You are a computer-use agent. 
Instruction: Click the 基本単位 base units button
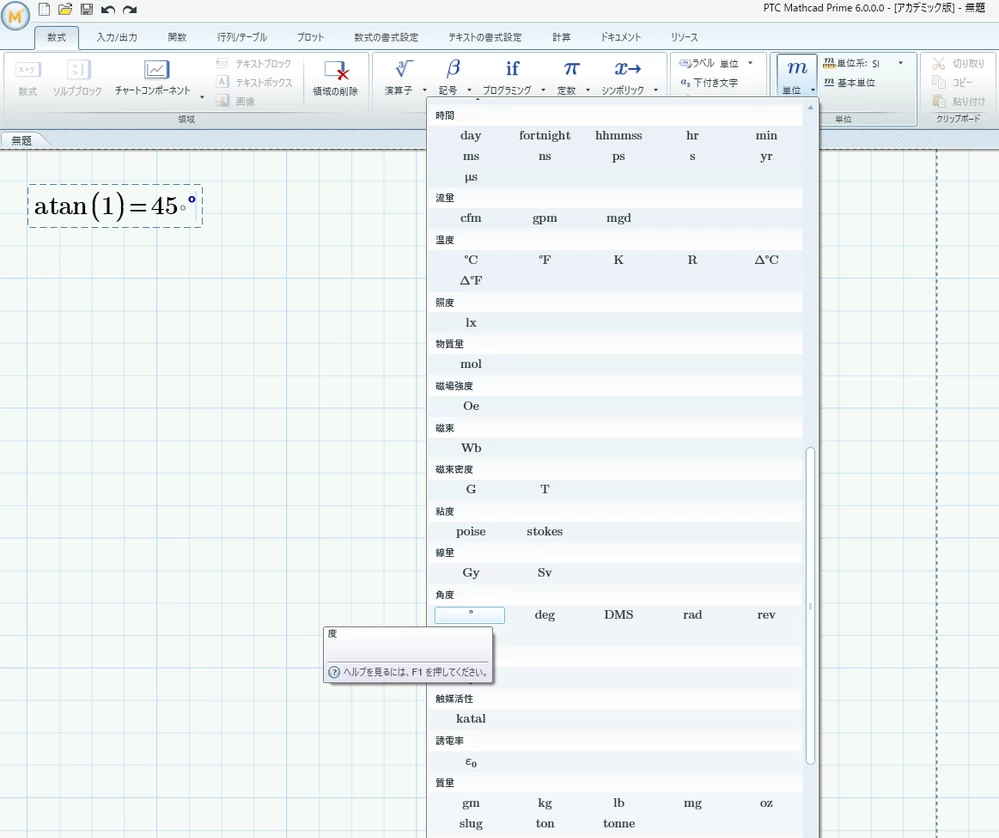849,82
